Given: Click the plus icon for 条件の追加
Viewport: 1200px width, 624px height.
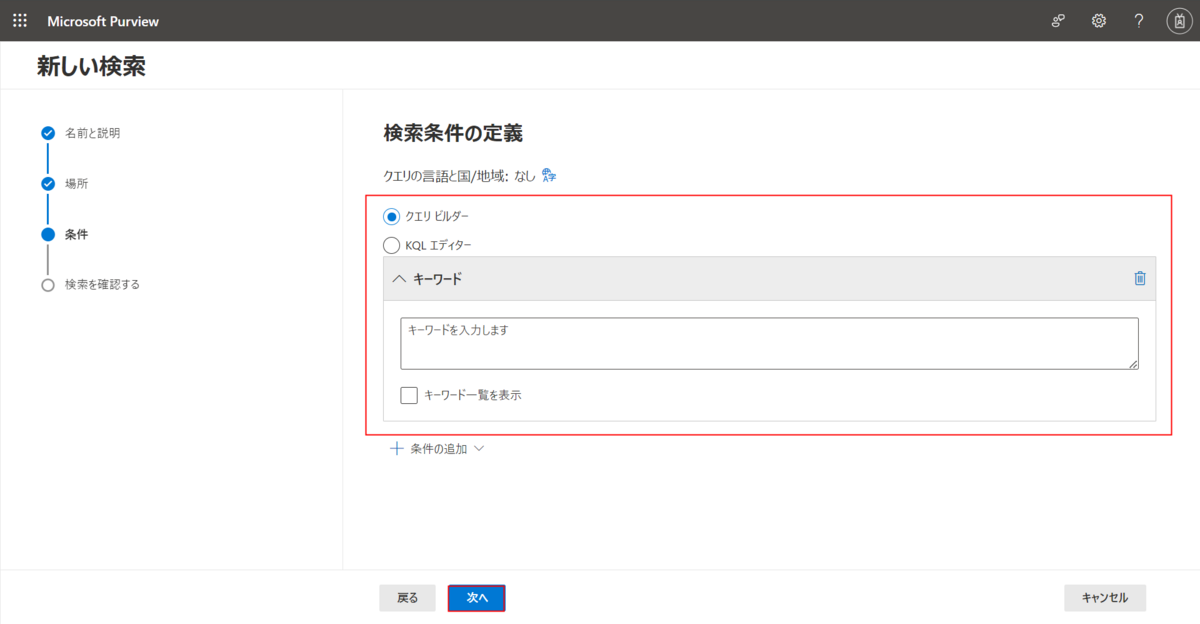Looking at the screenshot, I should tap(397, 449).
